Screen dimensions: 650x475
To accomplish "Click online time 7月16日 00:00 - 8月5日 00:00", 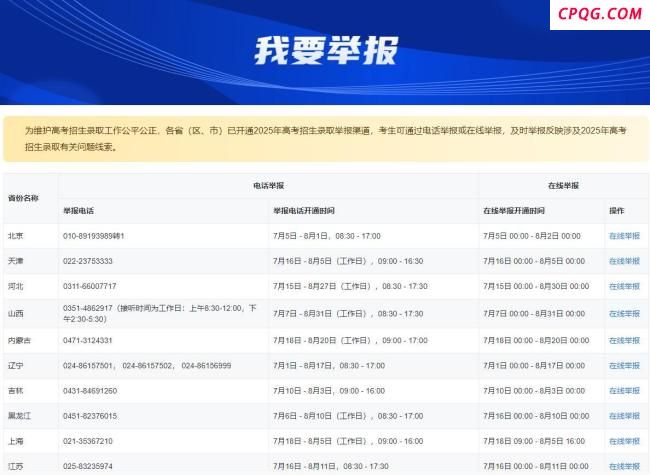I will click(x=534, y=261).
